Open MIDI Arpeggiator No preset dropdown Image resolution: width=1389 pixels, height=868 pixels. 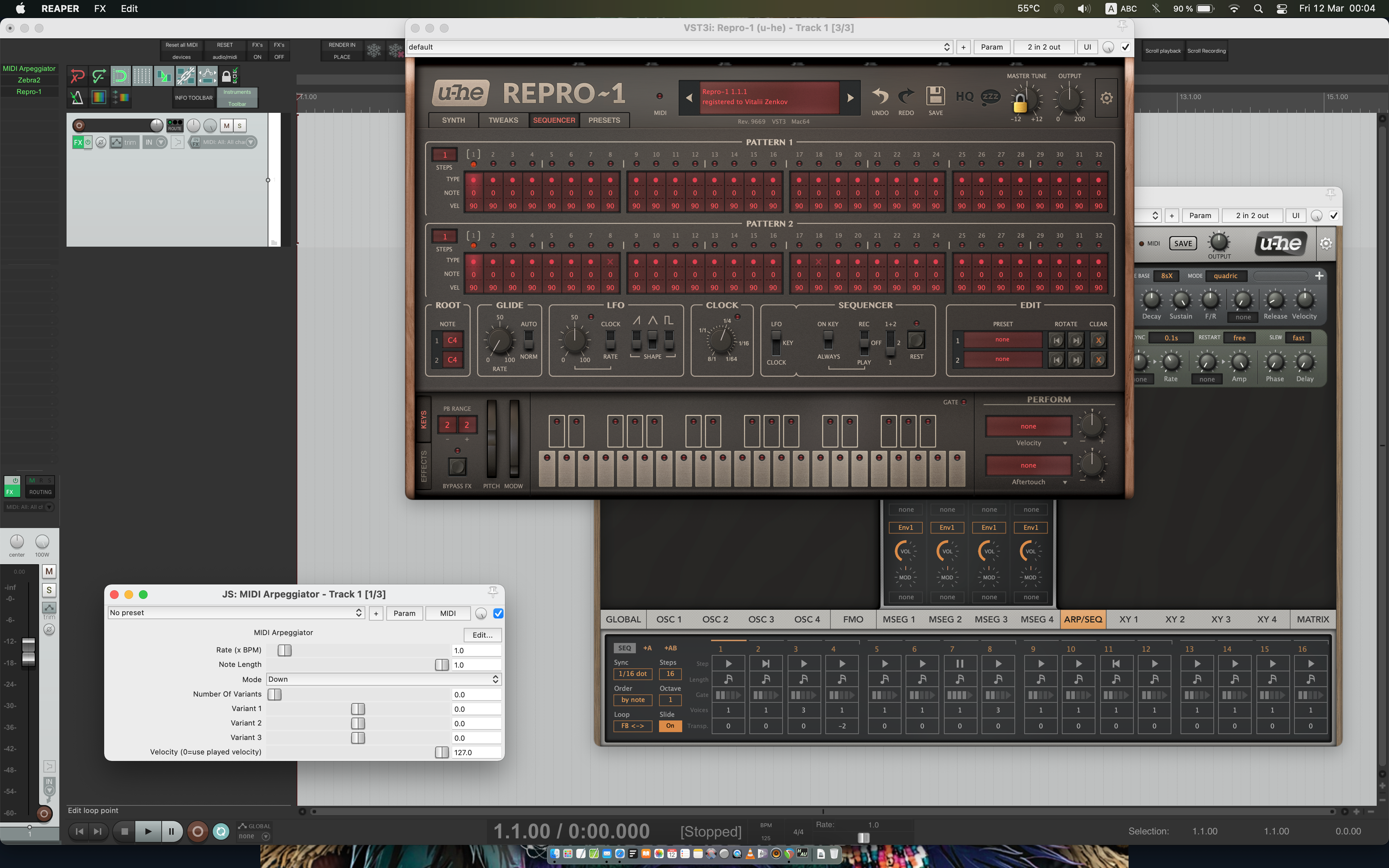click(x=236, y=613)
